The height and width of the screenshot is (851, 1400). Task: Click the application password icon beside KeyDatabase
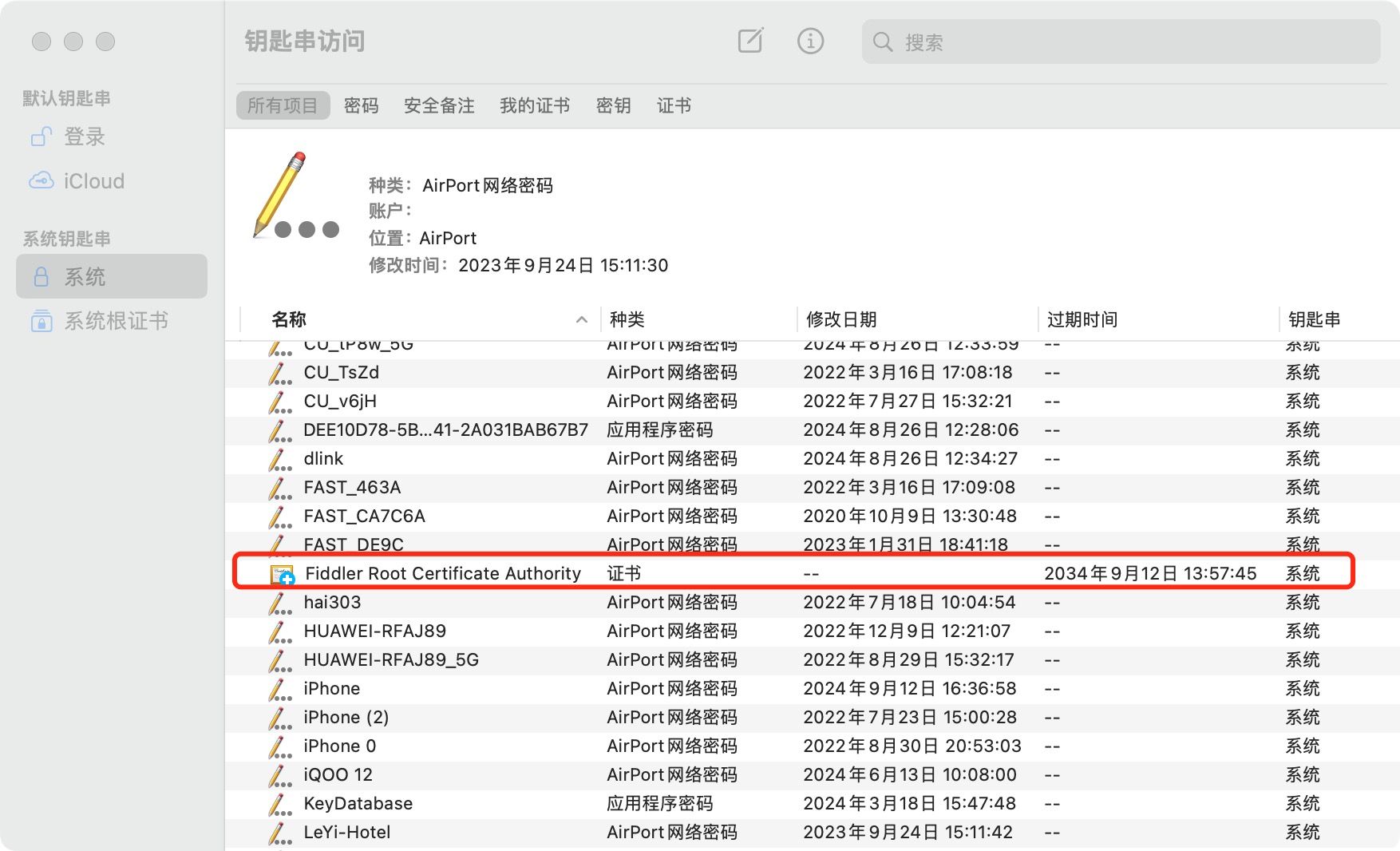(x=279, y=803)
